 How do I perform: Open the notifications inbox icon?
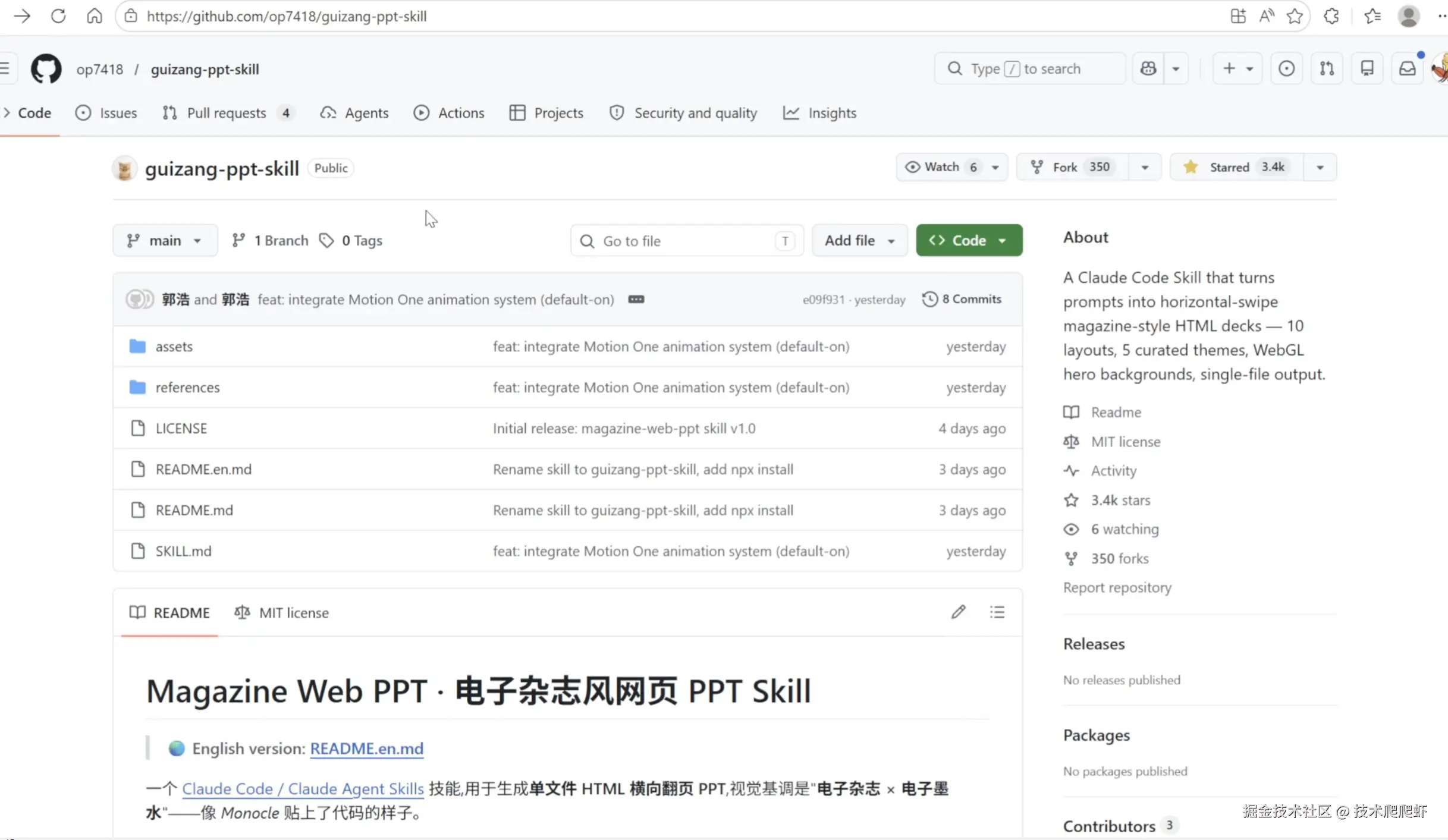coord(1407,69)
